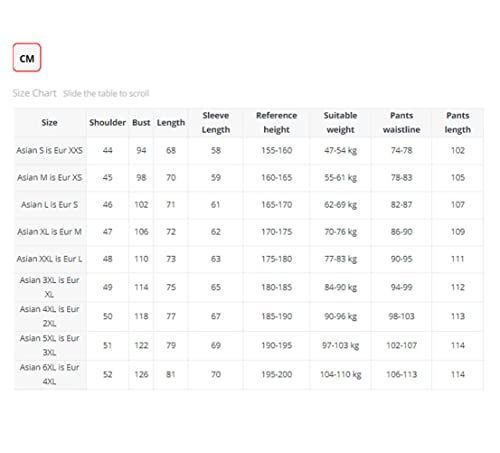The width and height of the screenshot is (500, 453).
Task: Click pants waistline cell '98-103'
Action: (x=401, y=316)
